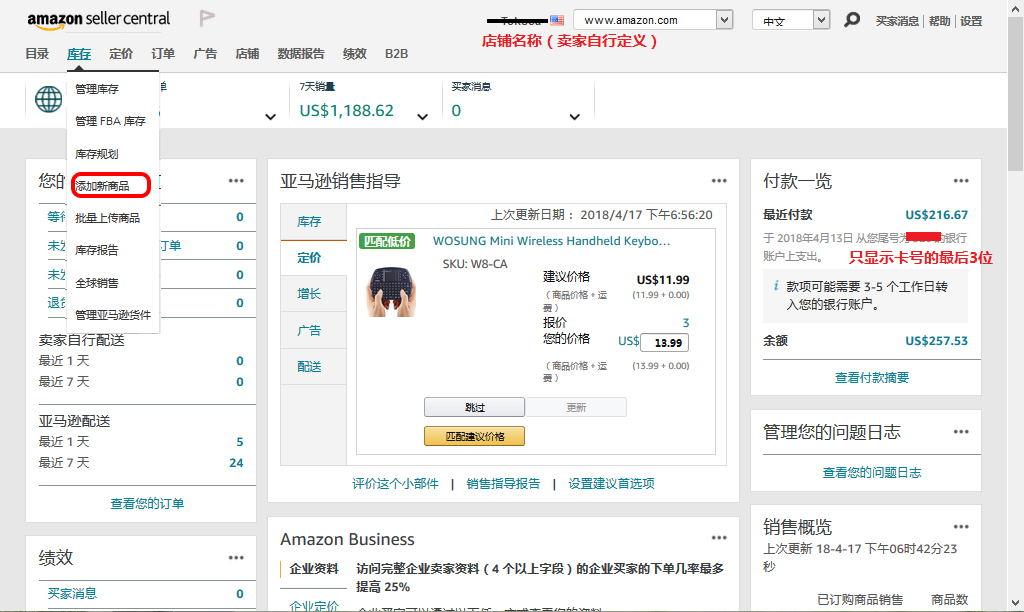Viewport: 1024px width, 612px height.
Task: Click the info icon in the payment note
Action: [x=776, y=286]
